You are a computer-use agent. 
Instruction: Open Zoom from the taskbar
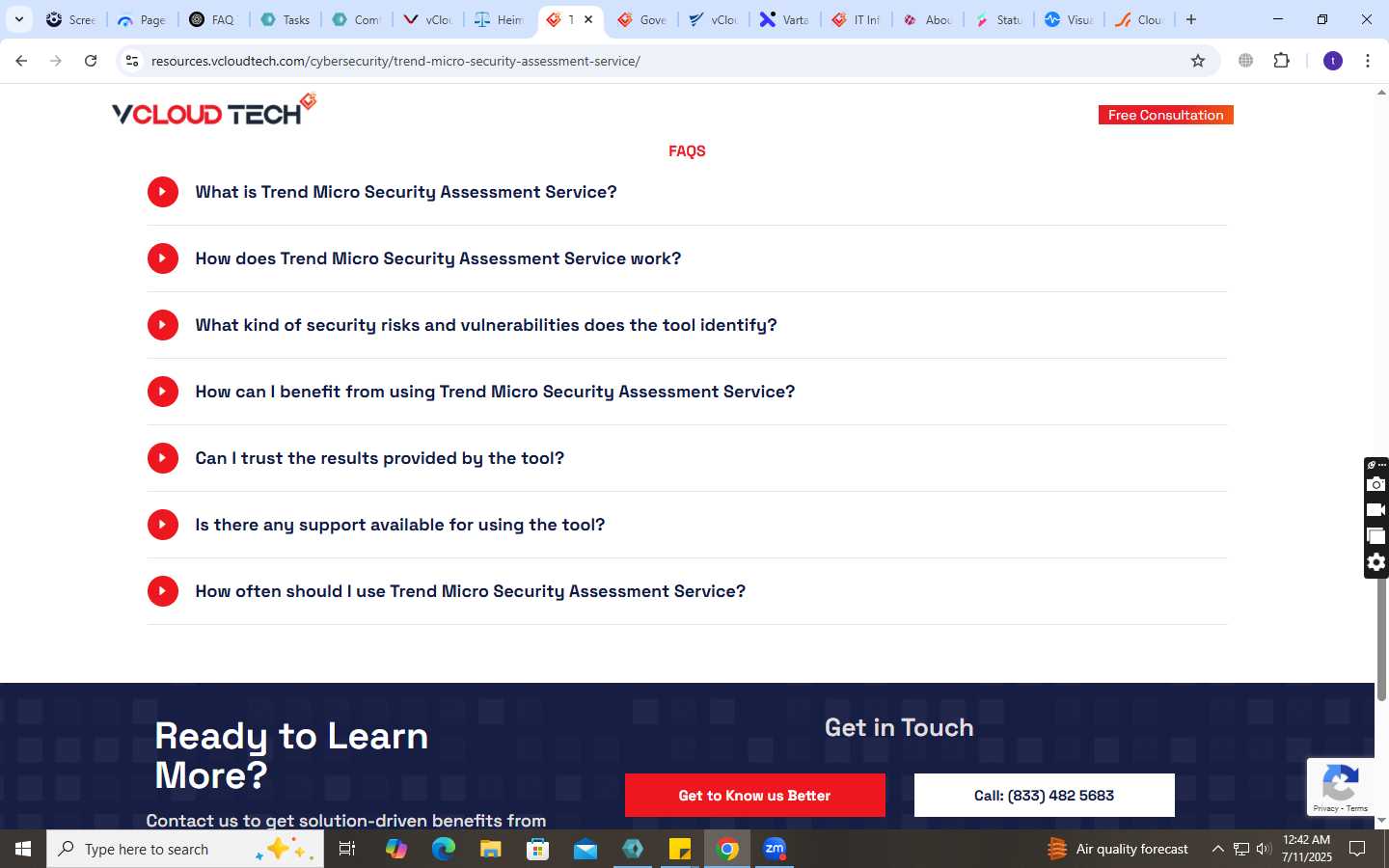coord(775,849)
